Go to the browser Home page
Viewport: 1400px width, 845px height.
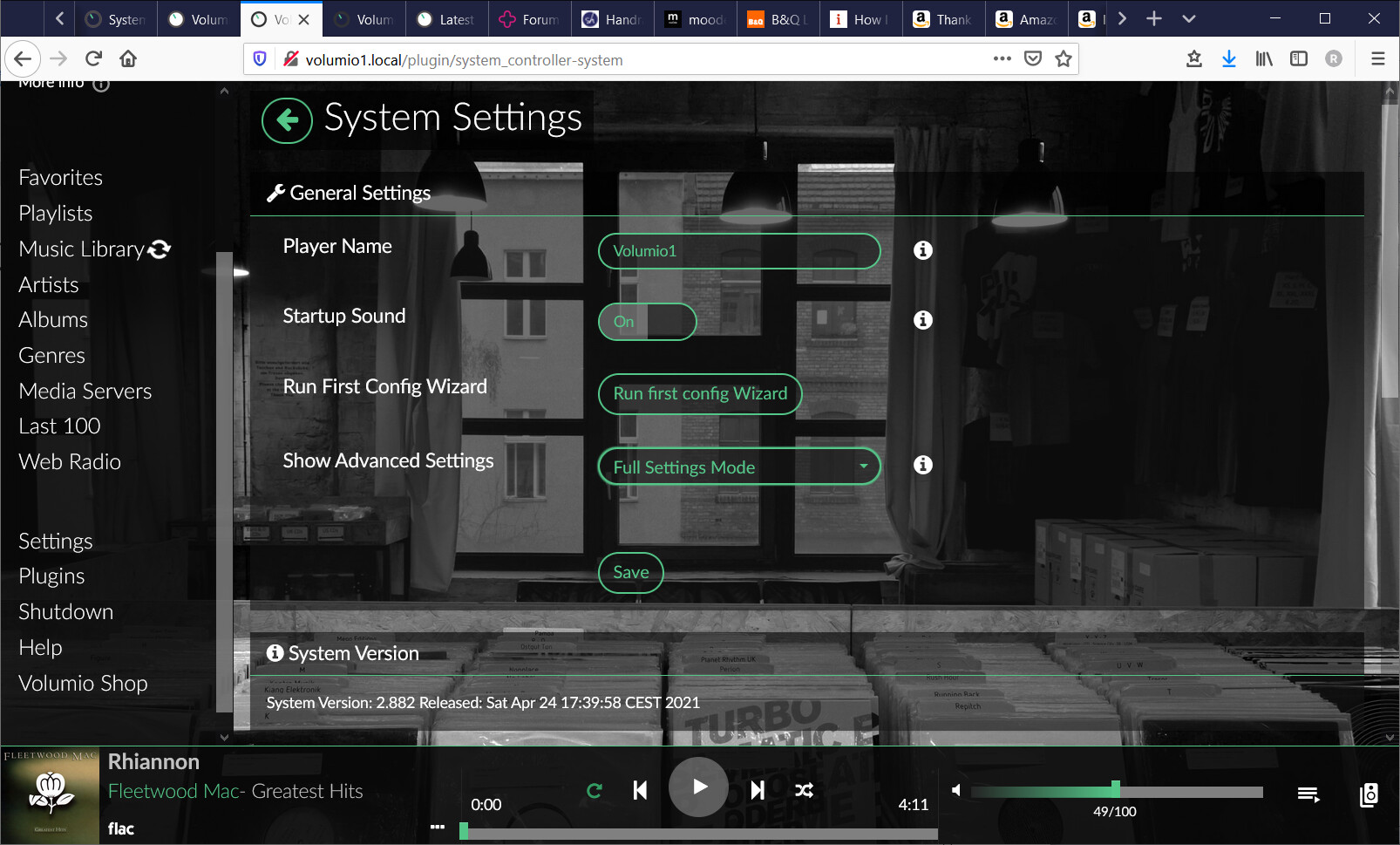coord(128,58)
